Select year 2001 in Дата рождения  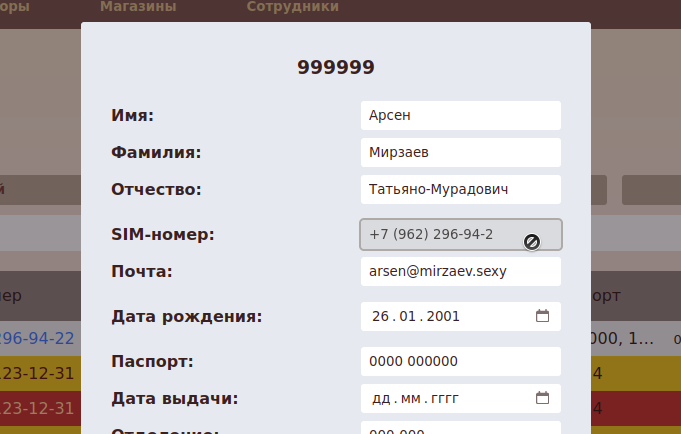tap(443, 317)
